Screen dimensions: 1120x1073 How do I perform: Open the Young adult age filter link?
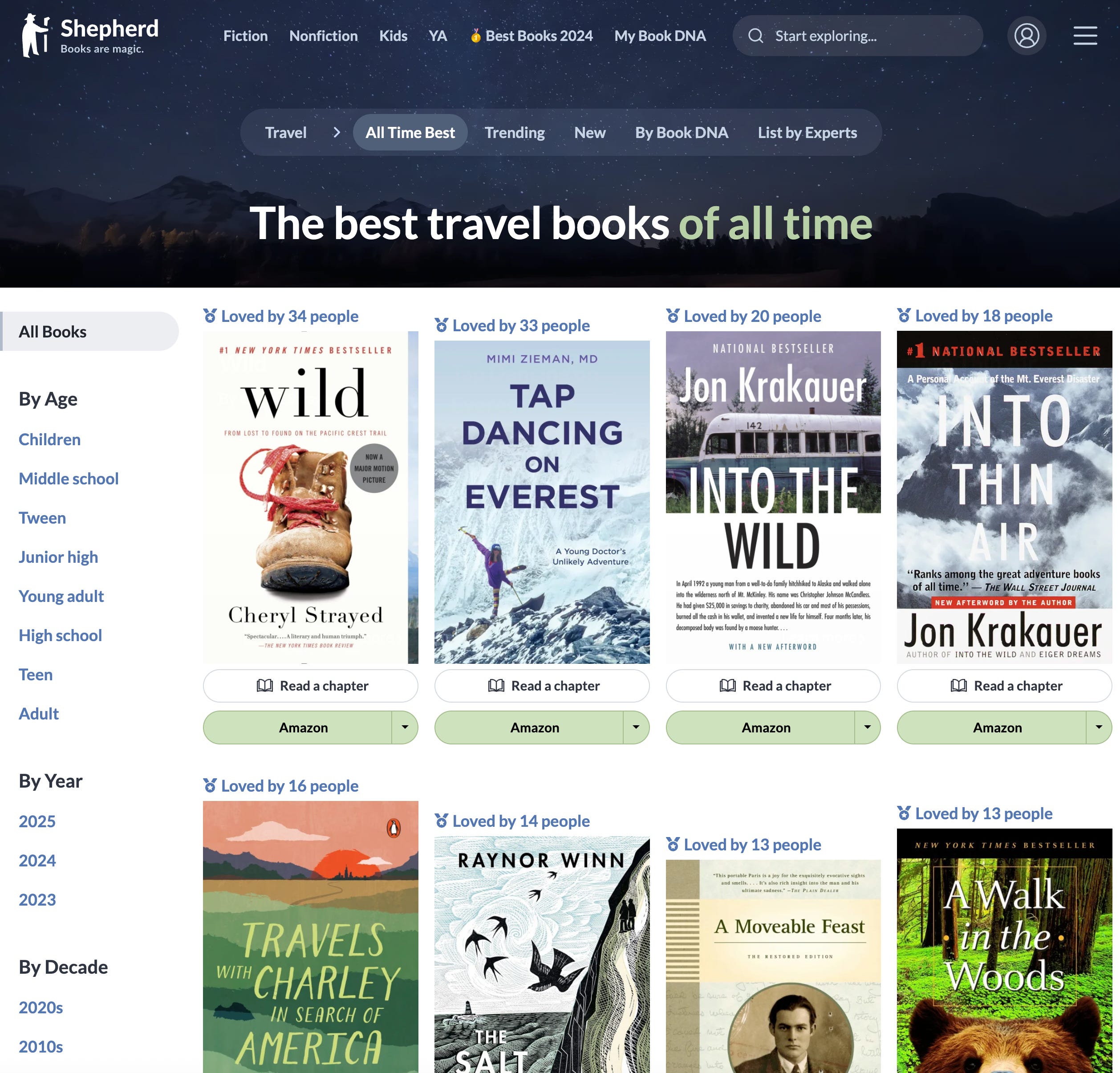[61, 596]
